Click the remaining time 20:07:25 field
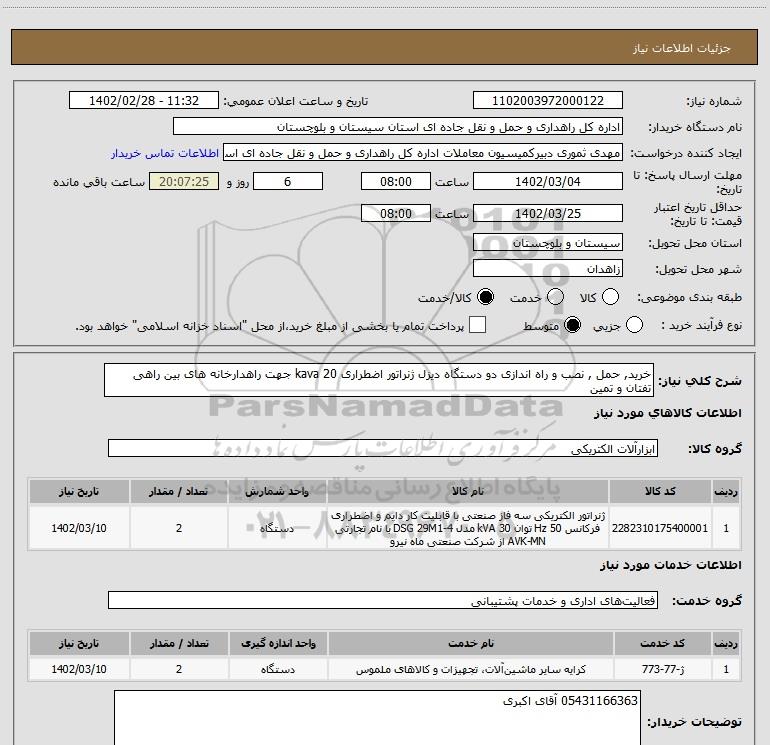Screen dimensions: 770x745 tap(184, 182)
